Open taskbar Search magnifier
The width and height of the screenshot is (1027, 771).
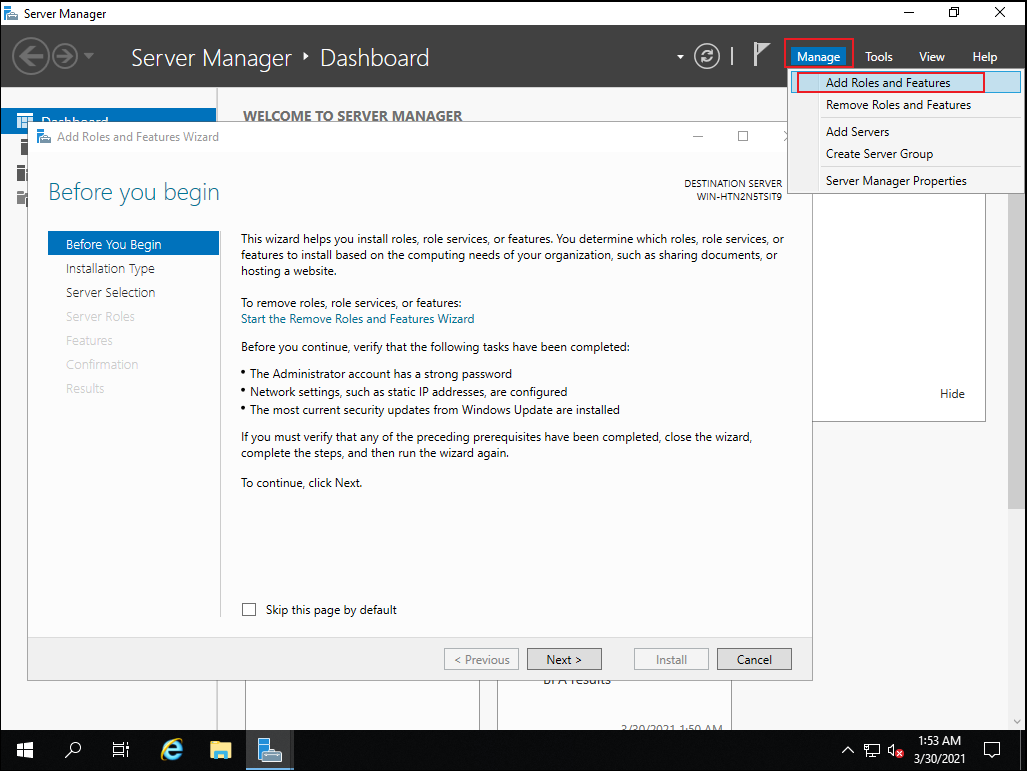pos(73,750)
